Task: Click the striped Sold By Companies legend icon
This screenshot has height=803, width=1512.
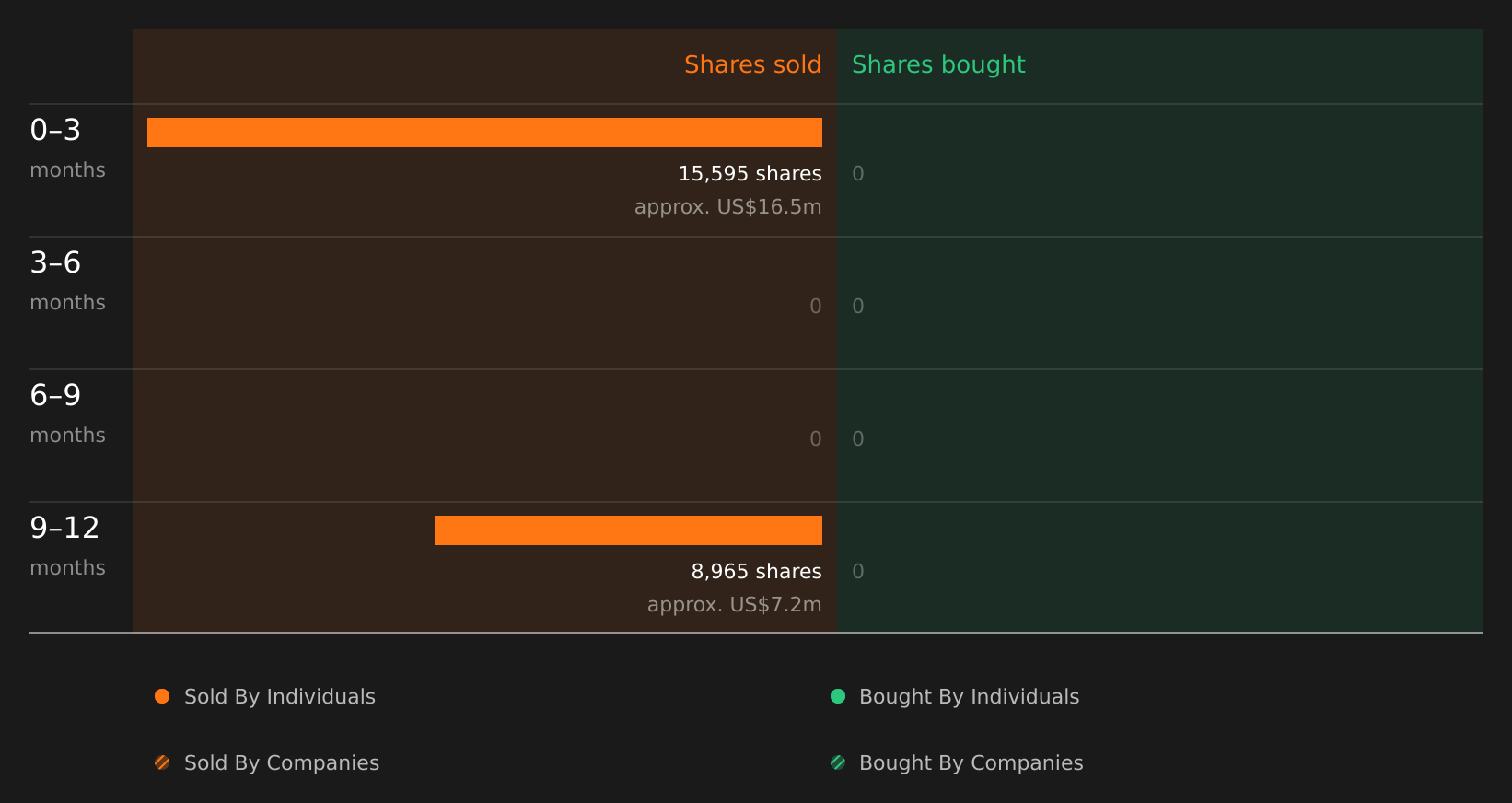Action: [162, 762]
